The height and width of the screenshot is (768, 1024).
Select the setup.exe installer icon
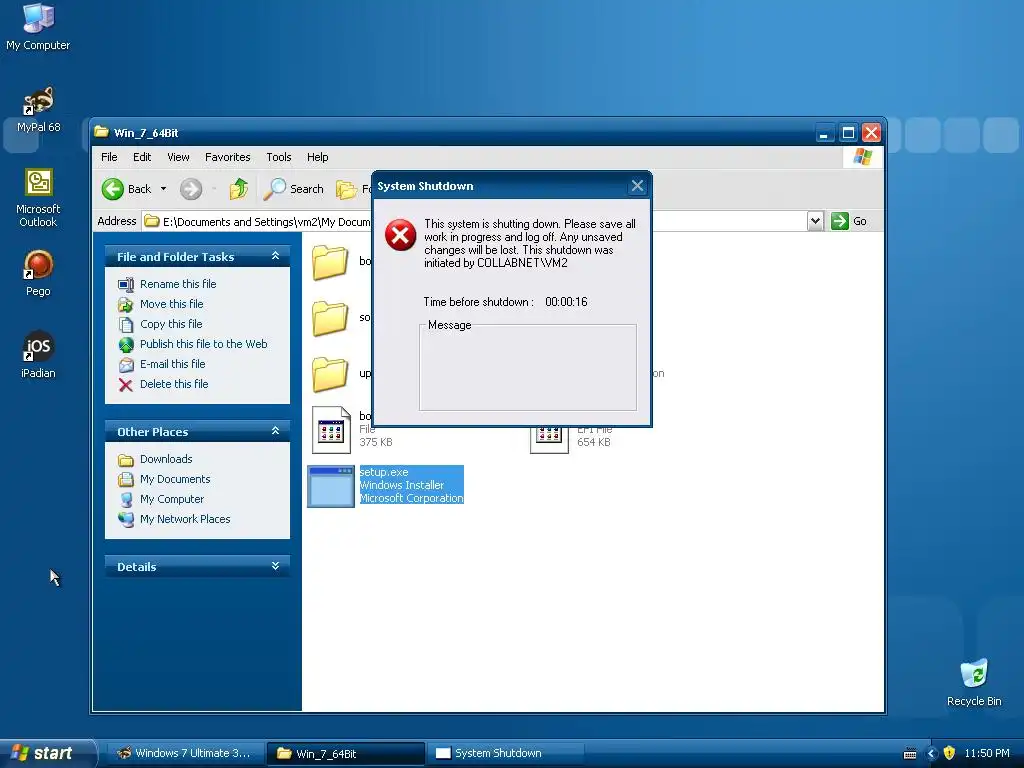331,486
